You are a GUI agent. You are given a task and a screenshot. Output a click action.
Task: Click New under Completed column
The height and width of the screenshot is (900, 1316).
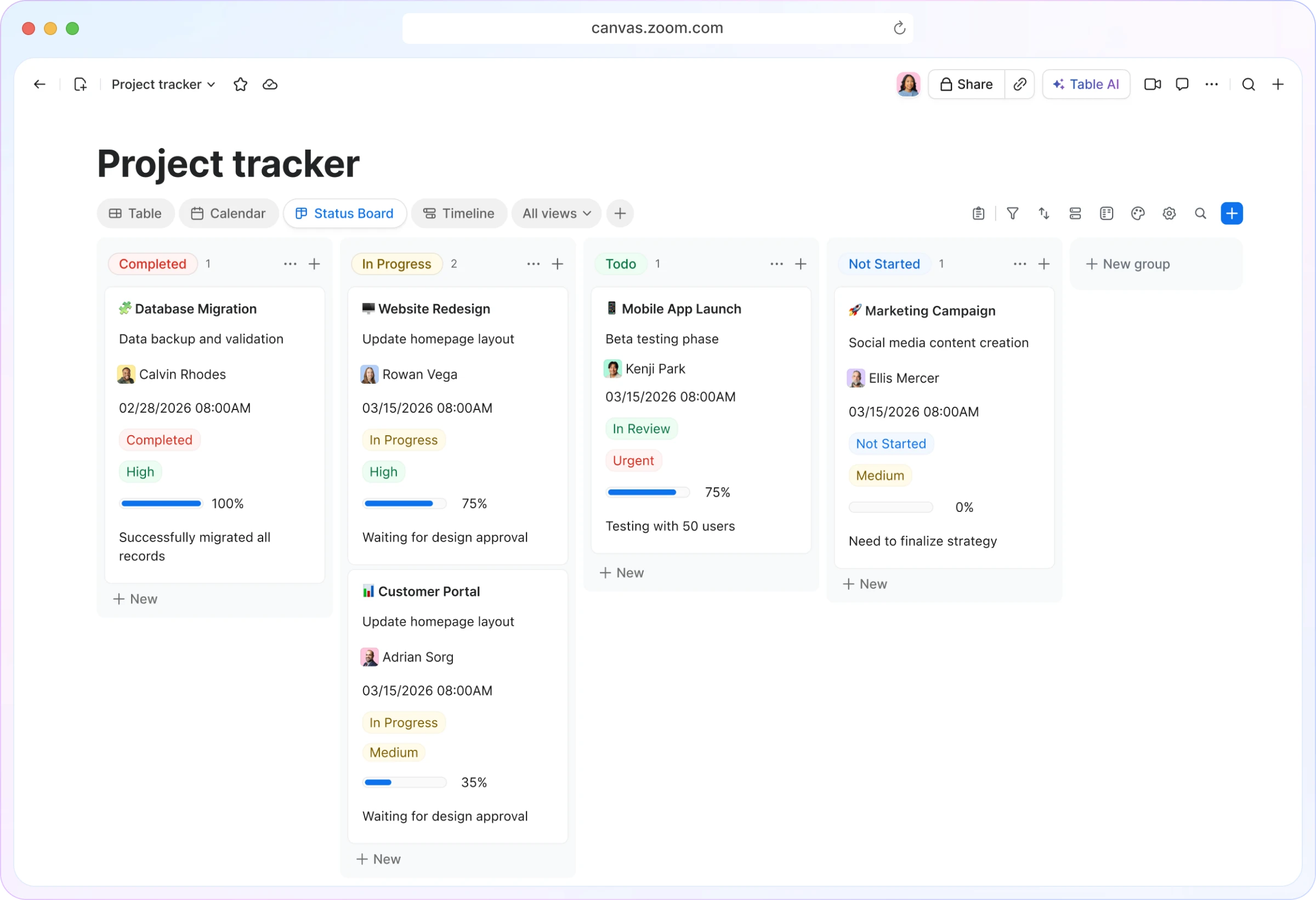136,599
